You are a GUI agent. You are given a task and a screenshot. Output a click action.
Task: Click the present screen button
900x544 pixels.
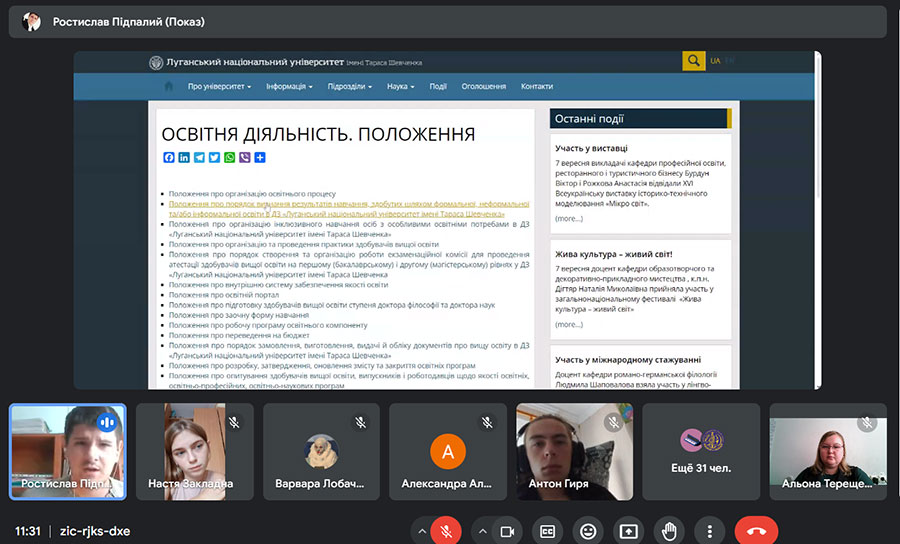(629, 531)
